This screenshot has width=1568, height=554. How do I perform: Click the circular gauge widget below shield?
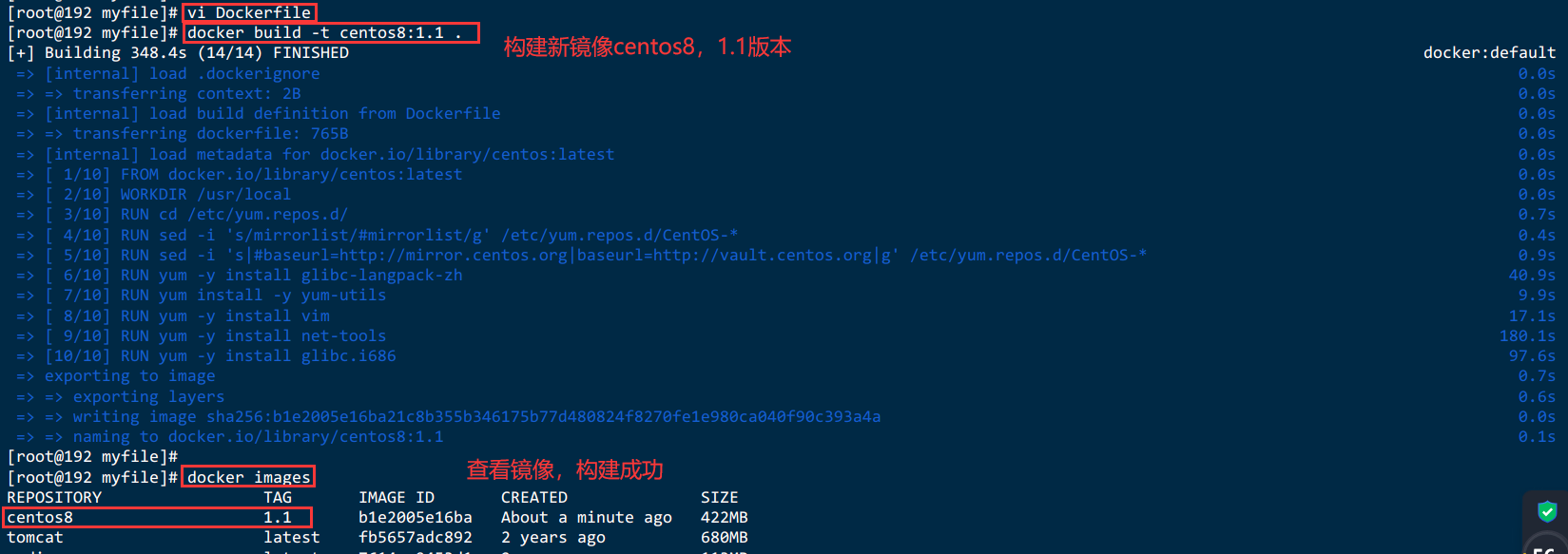1548,545
